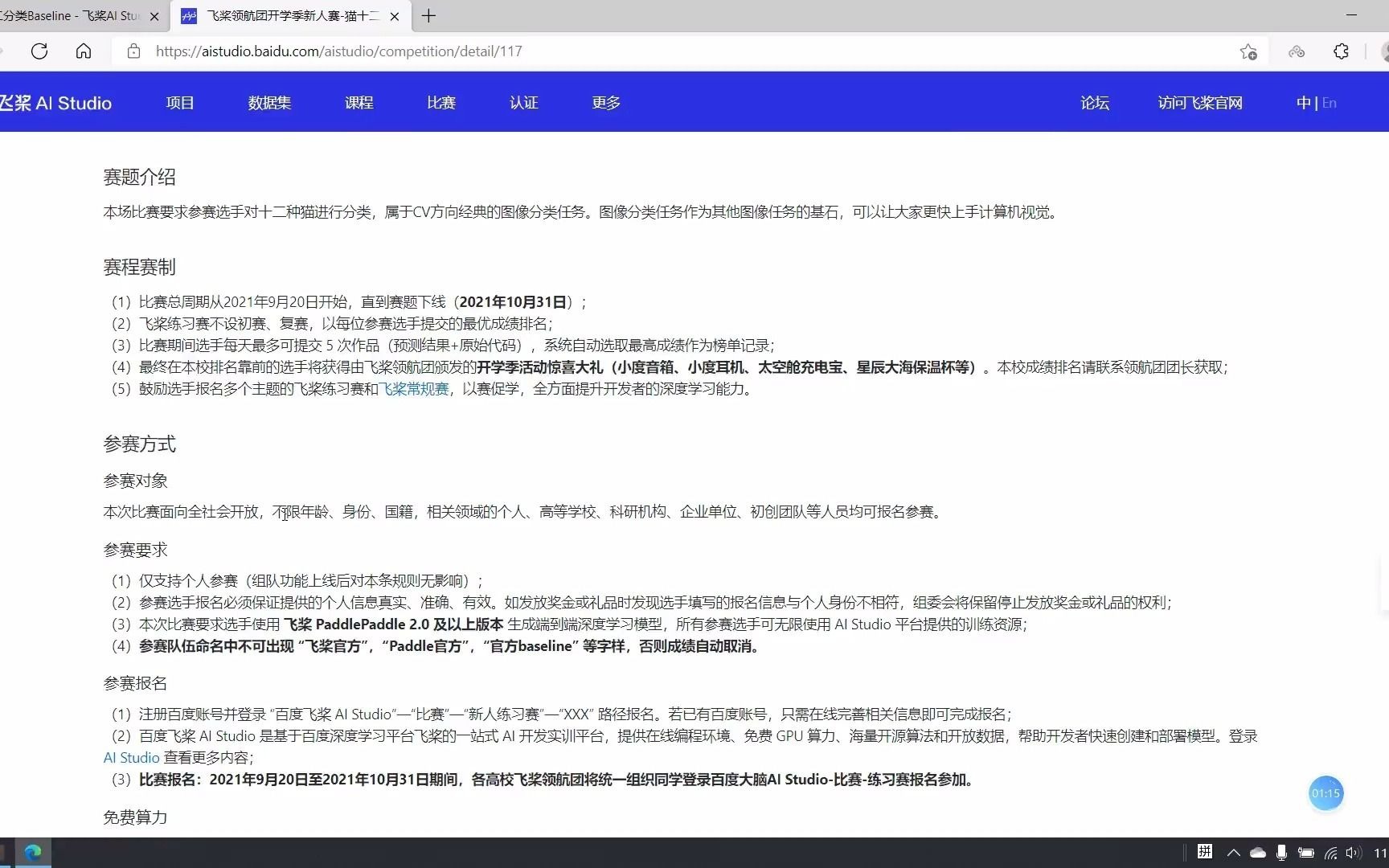Viewport: 1389px width, 868px height.
Task: Open site information lock panel
Action: coord(133,51)
